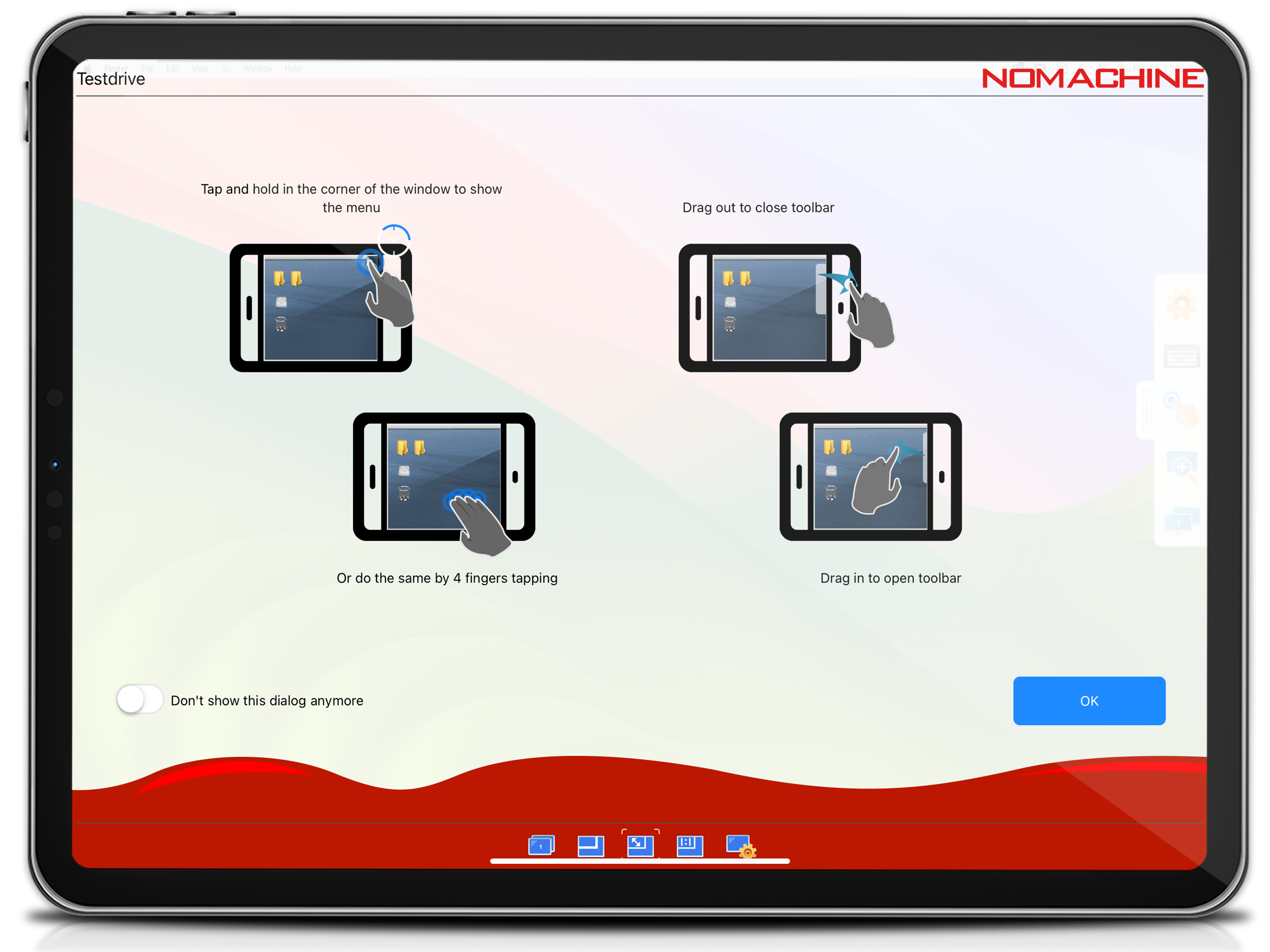Tap the 4 fingers tapping tutorial image

444,483
